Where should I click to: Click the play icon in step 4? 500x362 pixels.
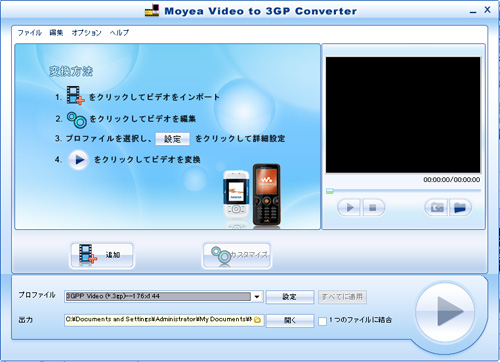pyautogui.click(x=79, y=160)
